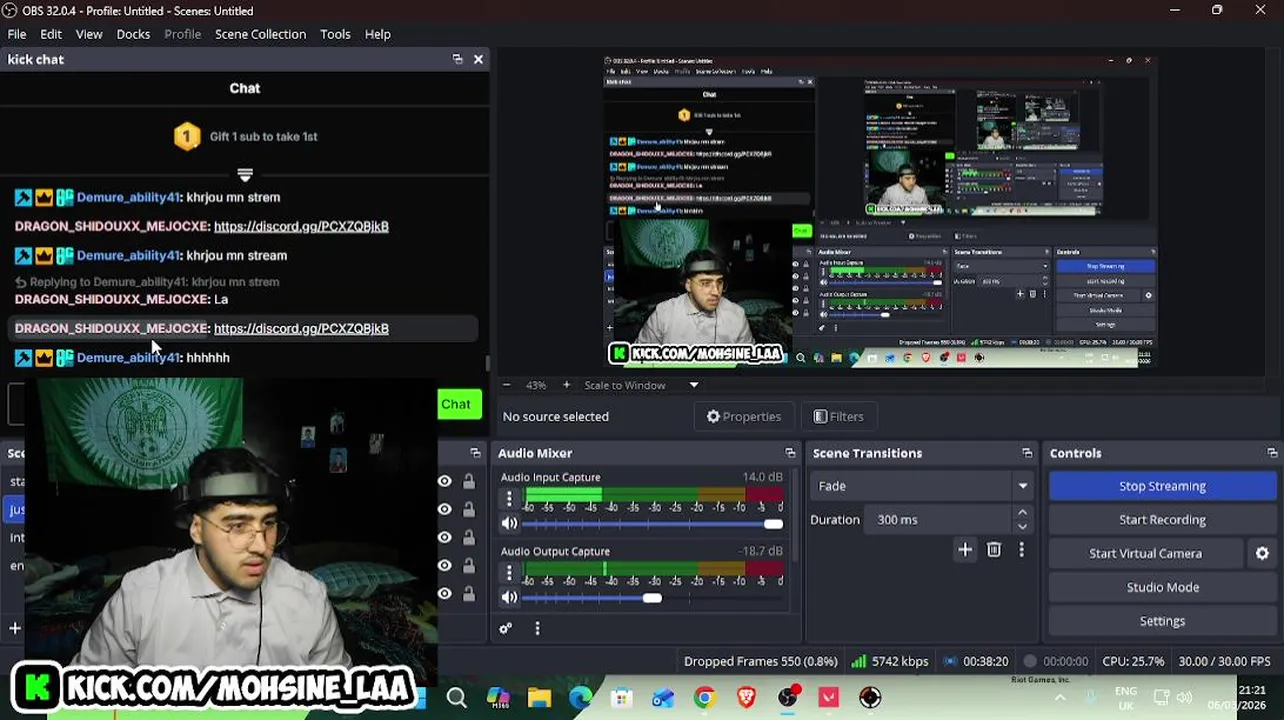The image size is (1284, 720).
Task: Toggle visibility of the third source row
Action: pos(444,537)
